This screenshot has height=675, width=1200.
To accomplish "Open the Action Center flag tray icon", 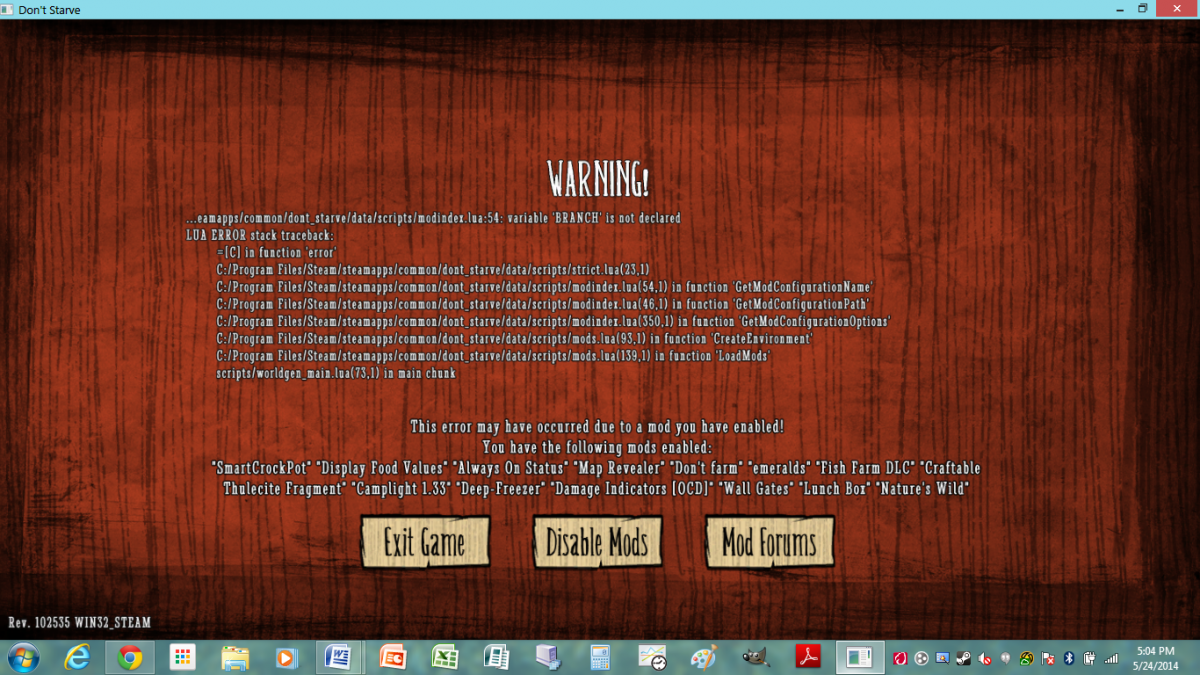I will [x=1048, y=658].
